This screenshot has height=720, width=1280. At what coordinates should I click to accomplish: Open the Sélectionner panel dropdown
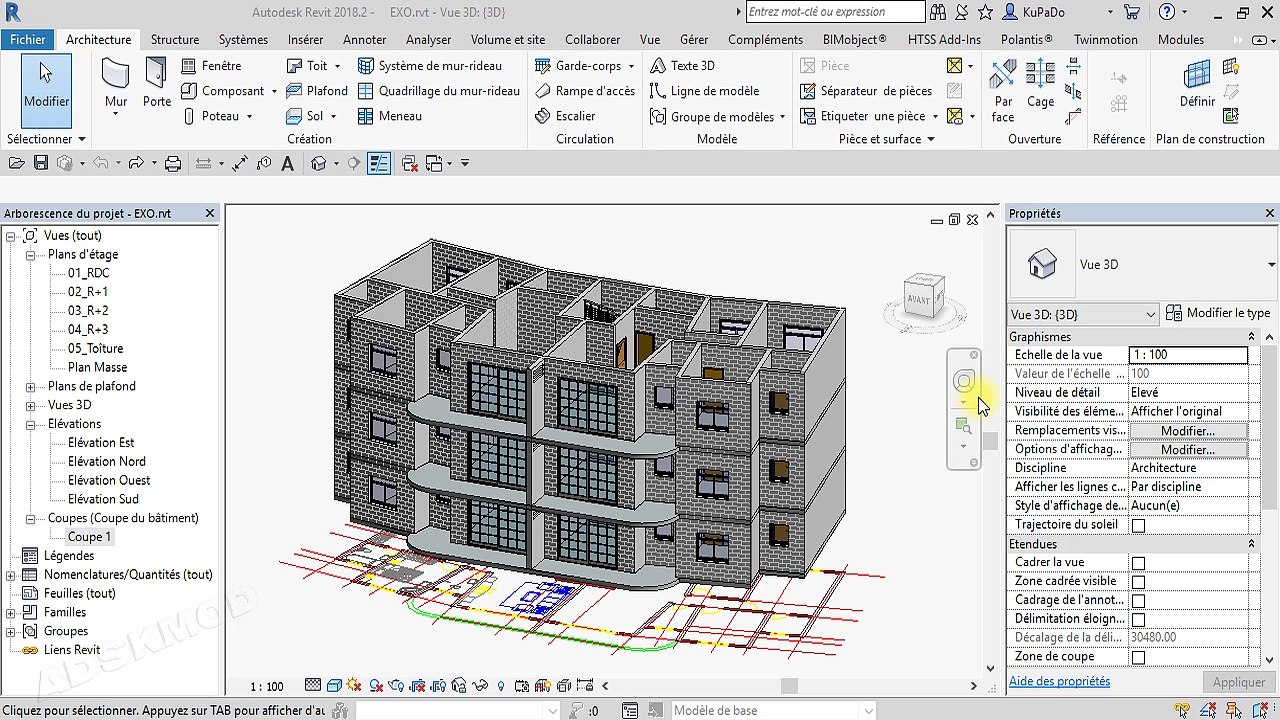pos(46,139)
